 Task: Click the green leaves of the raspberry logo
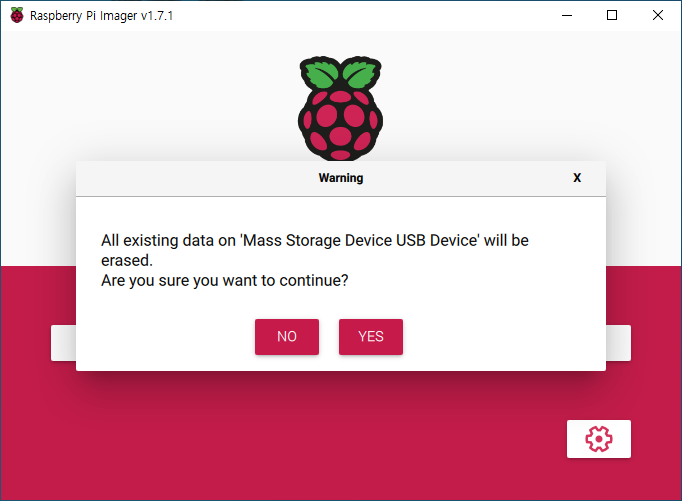pos(341,73)
